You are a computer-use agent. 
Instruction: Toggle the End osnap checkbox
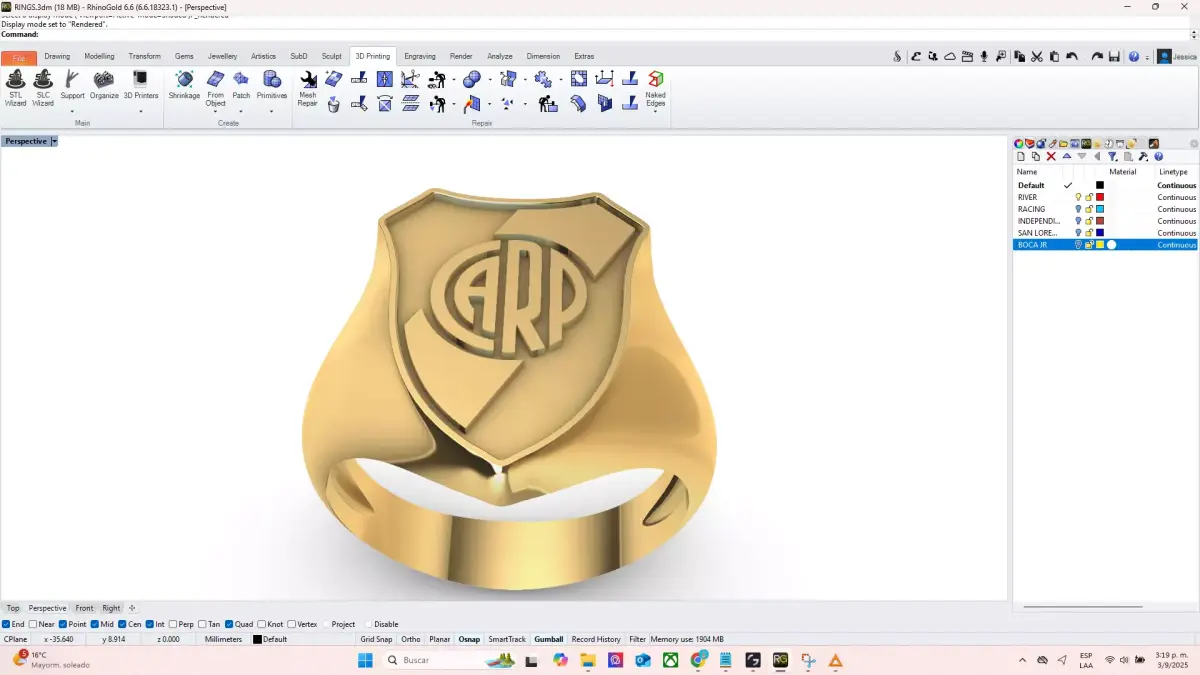click(x=6, y=624)
